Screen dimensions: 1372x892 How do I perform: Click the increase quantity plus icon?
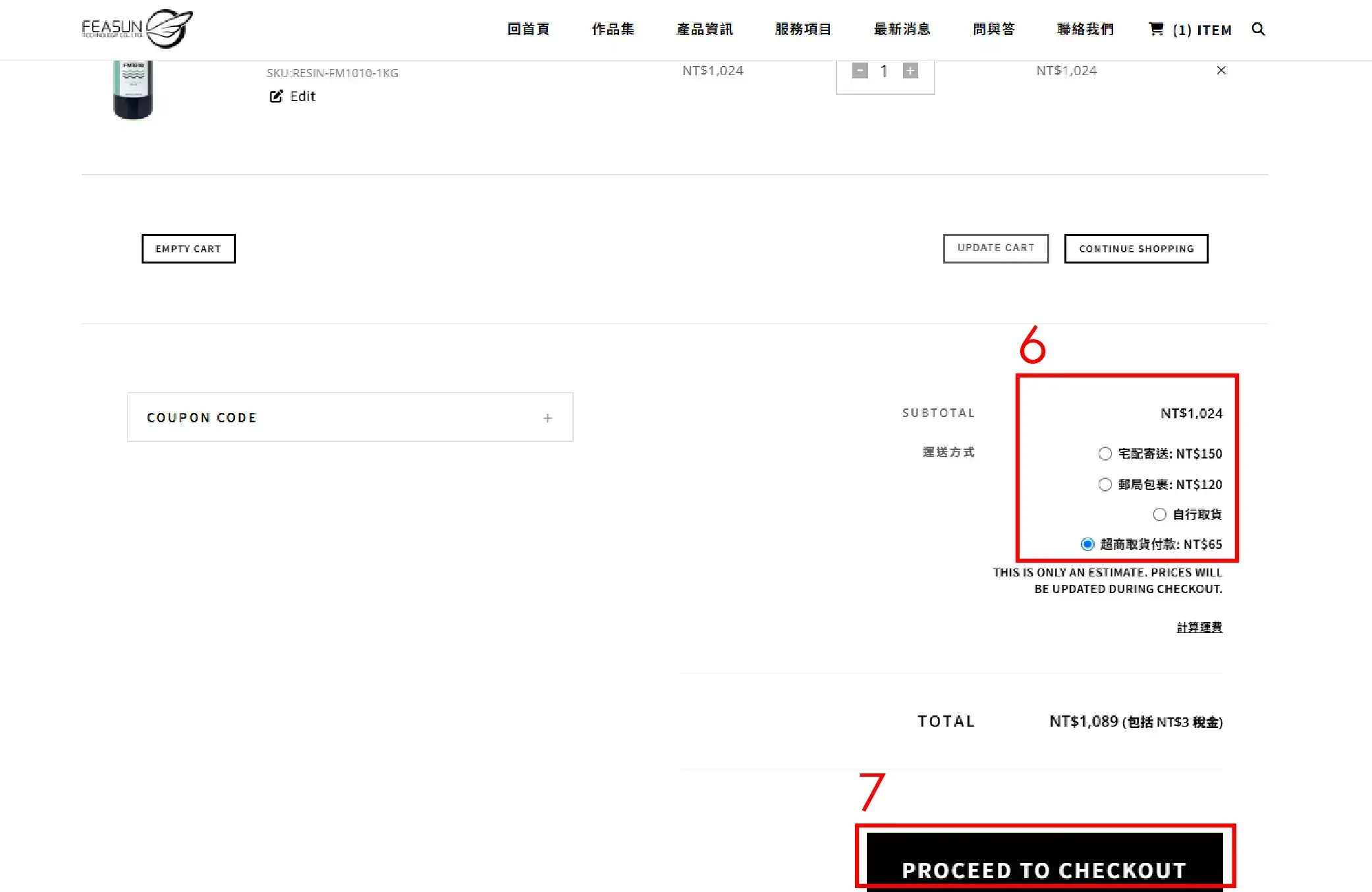point(909,71)
